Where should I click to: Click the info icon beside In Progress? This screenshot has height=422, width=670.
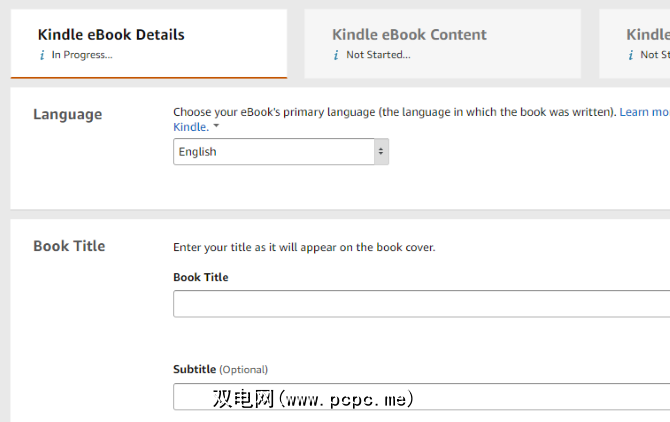point(42,55)
